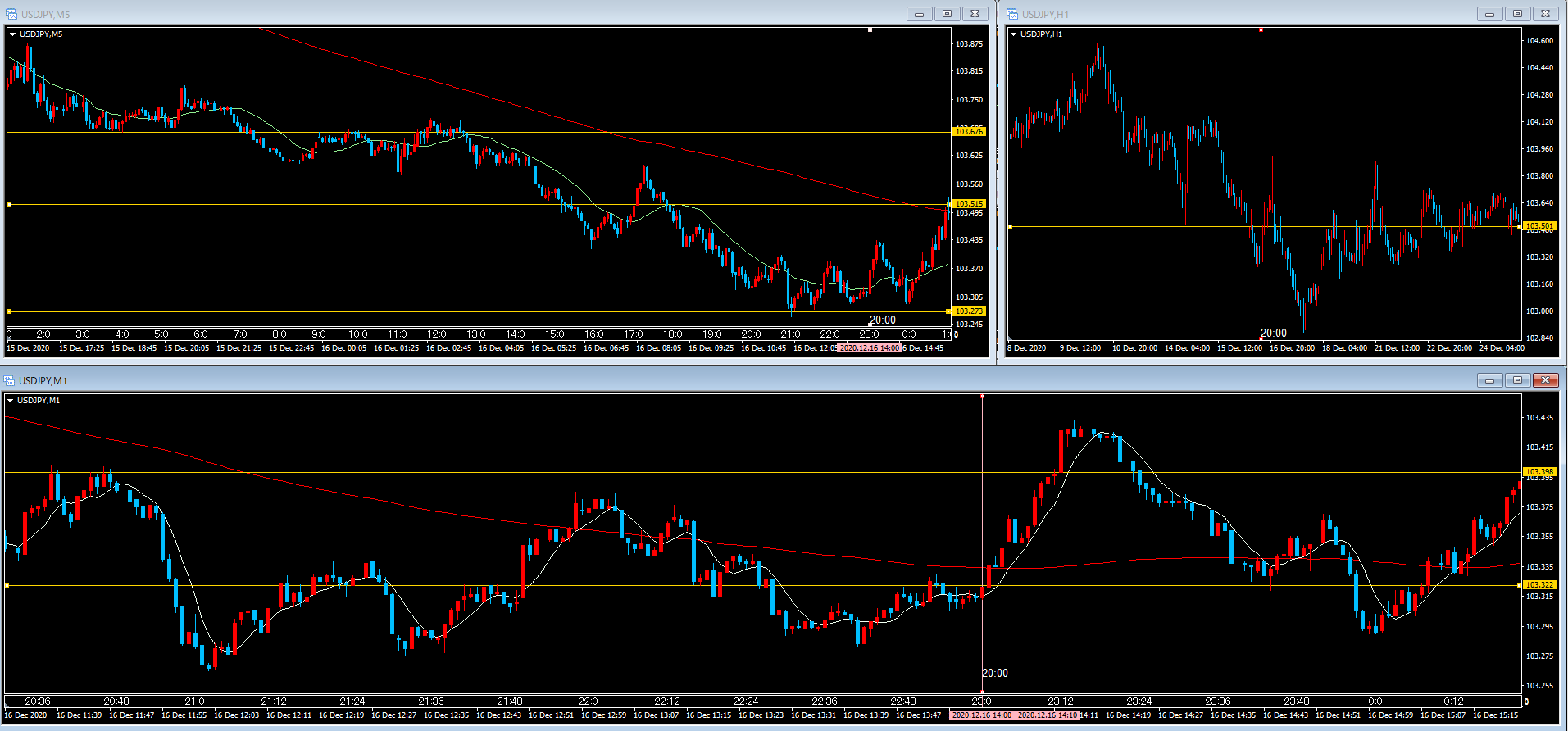Minimize the USDJPY,M1 chart window
The width and height of the screenshot is (1568, 731).
[x=1489, y=380]
